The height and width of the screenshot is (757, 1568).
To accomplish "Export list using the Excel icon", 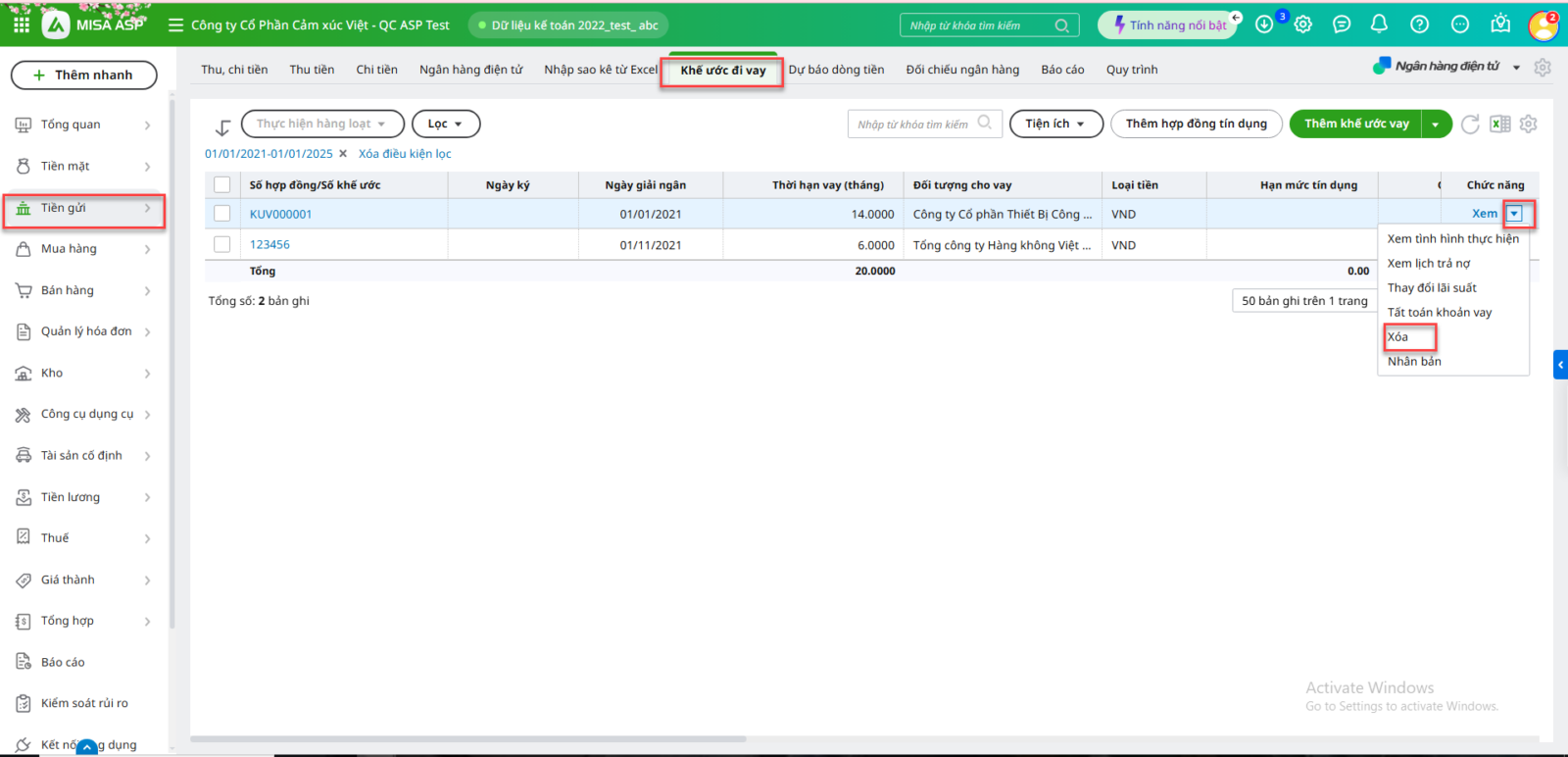I will [1499, 124].
